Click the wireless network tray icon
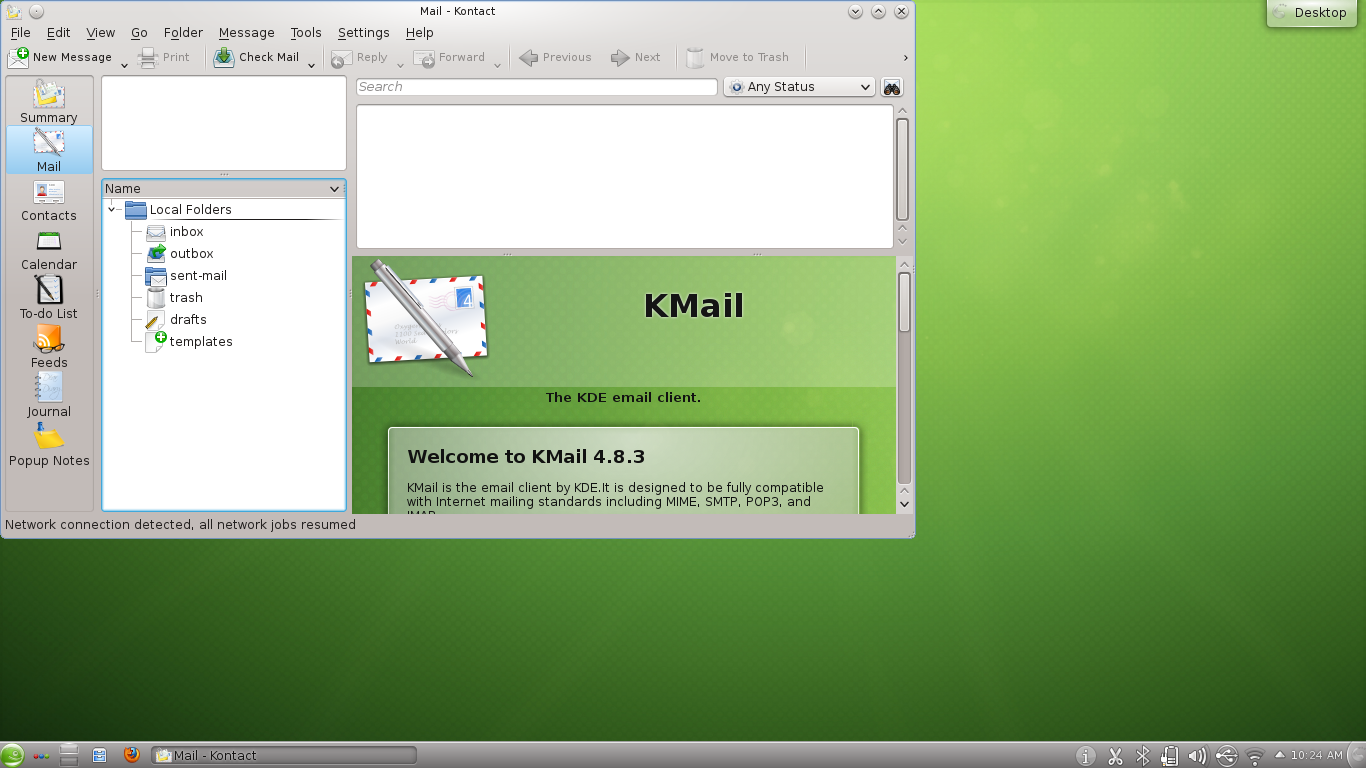Image resolution: width=1366 pixels, height=768 pixels. tap(1255, 756)
